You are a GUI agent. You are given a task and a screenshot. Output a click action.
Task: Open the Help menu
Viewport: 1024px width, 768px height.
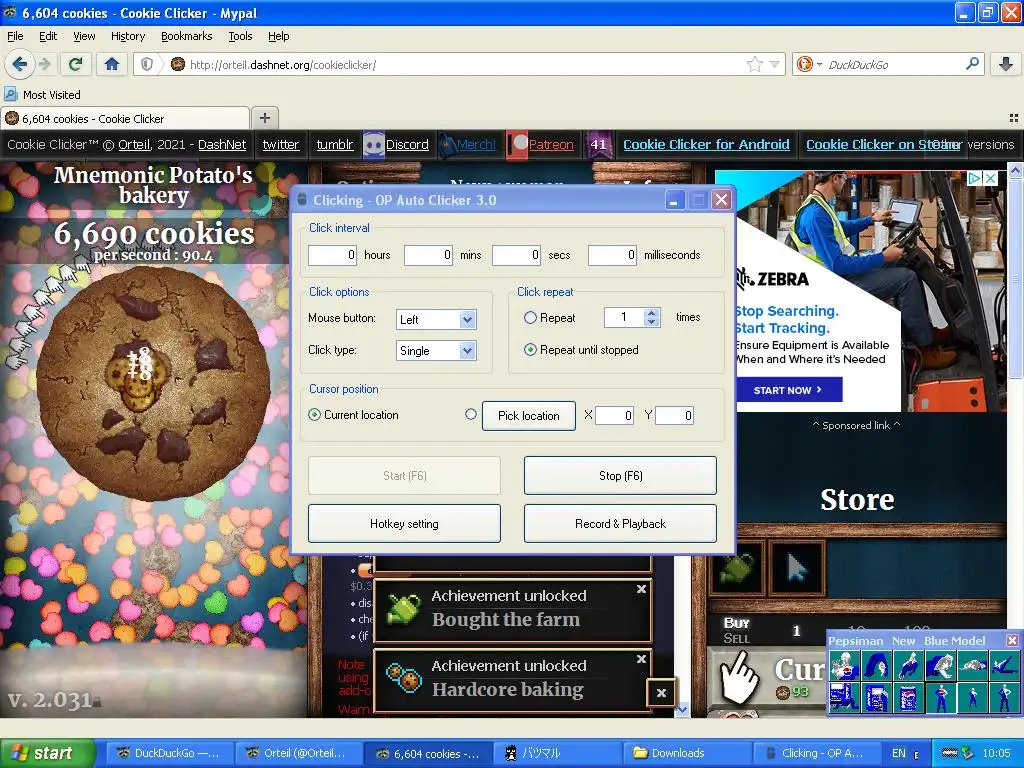(x=278, y=36)
